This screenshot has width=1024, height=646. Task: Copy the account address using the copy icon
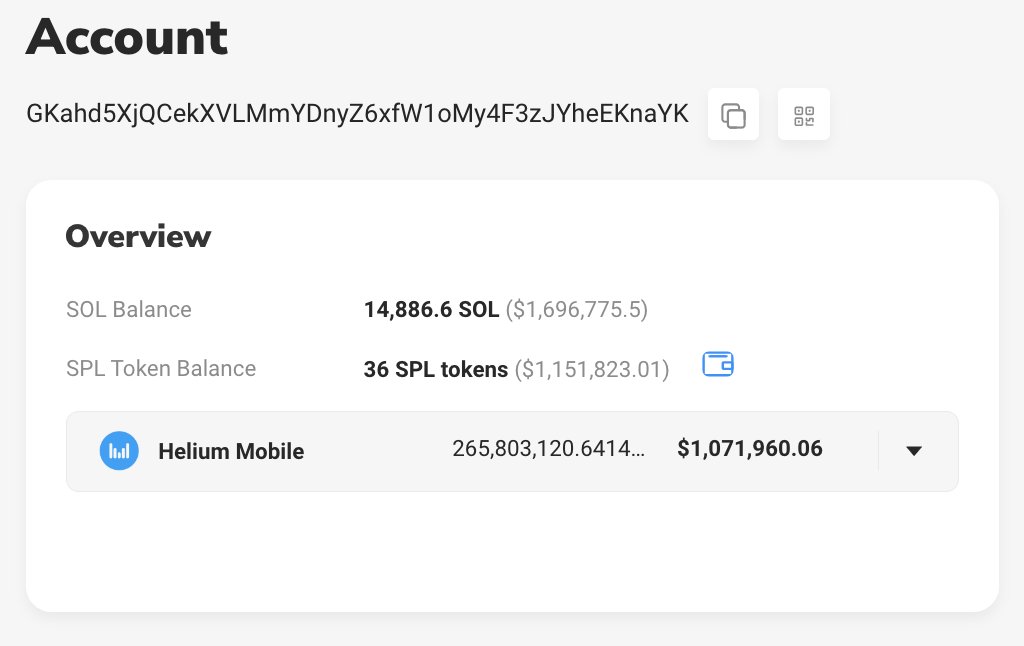(x=733, y=115)
